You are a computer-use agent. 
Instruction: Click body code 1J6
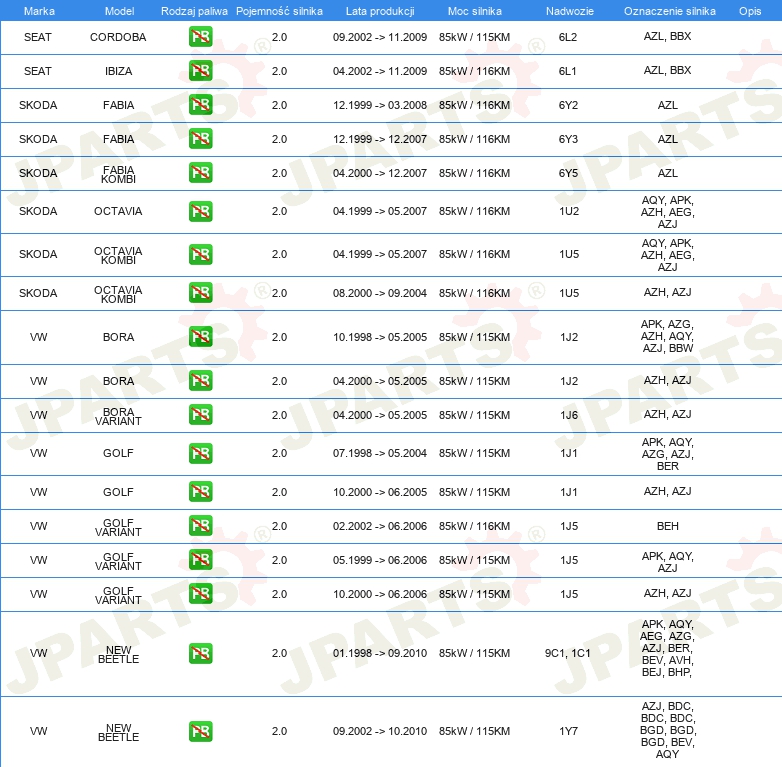[569, 415]
